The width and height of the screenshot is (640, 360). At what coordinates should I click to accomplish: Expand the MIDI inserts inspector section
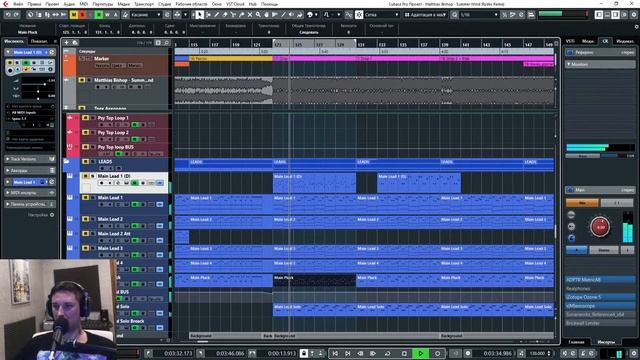click(30, 193)
